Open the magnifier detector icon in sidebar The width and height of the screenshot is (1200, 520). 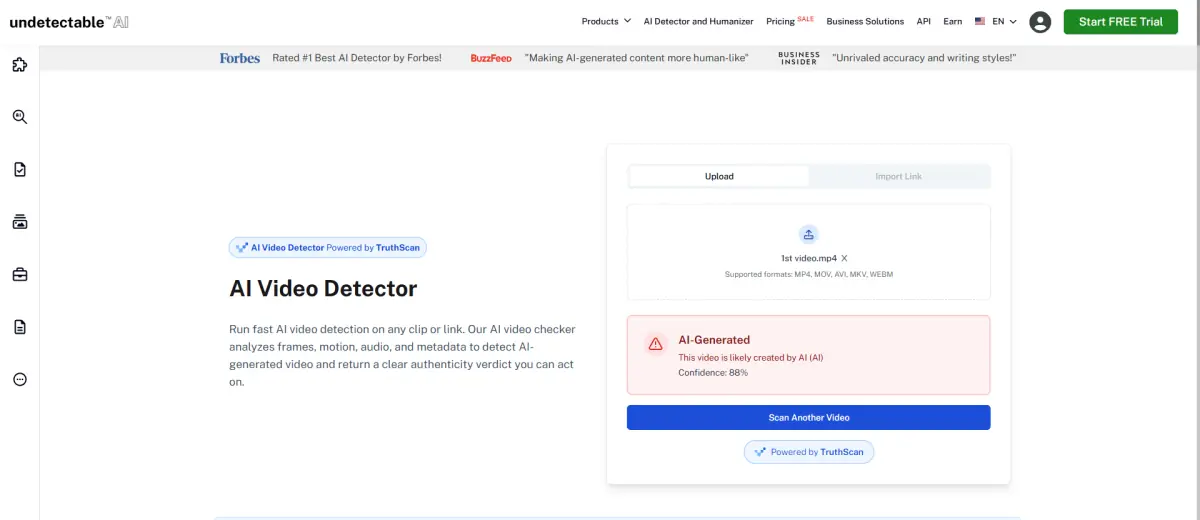(19, 117)
